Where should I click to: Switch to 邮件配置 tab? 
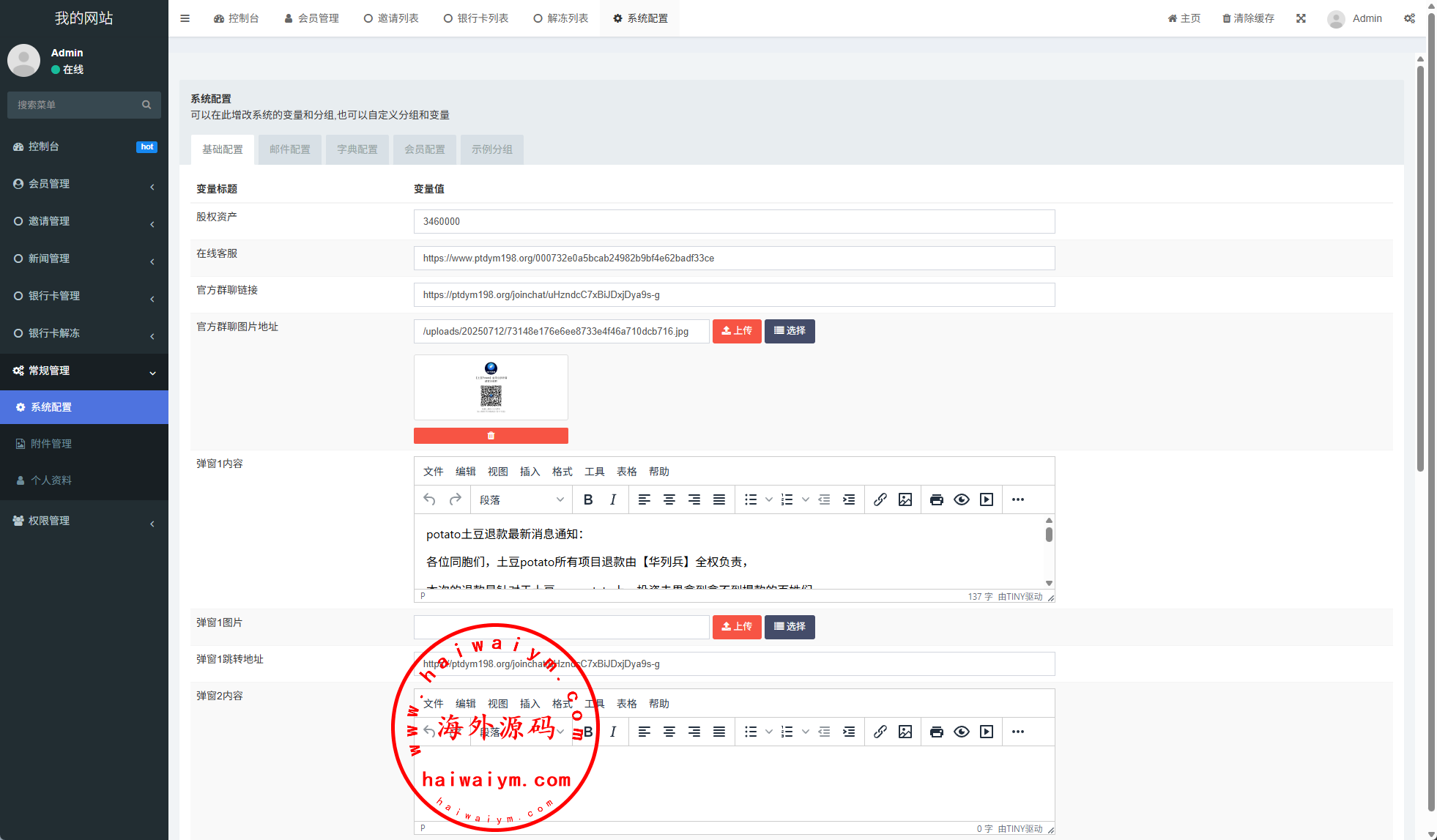coord(290,149)
